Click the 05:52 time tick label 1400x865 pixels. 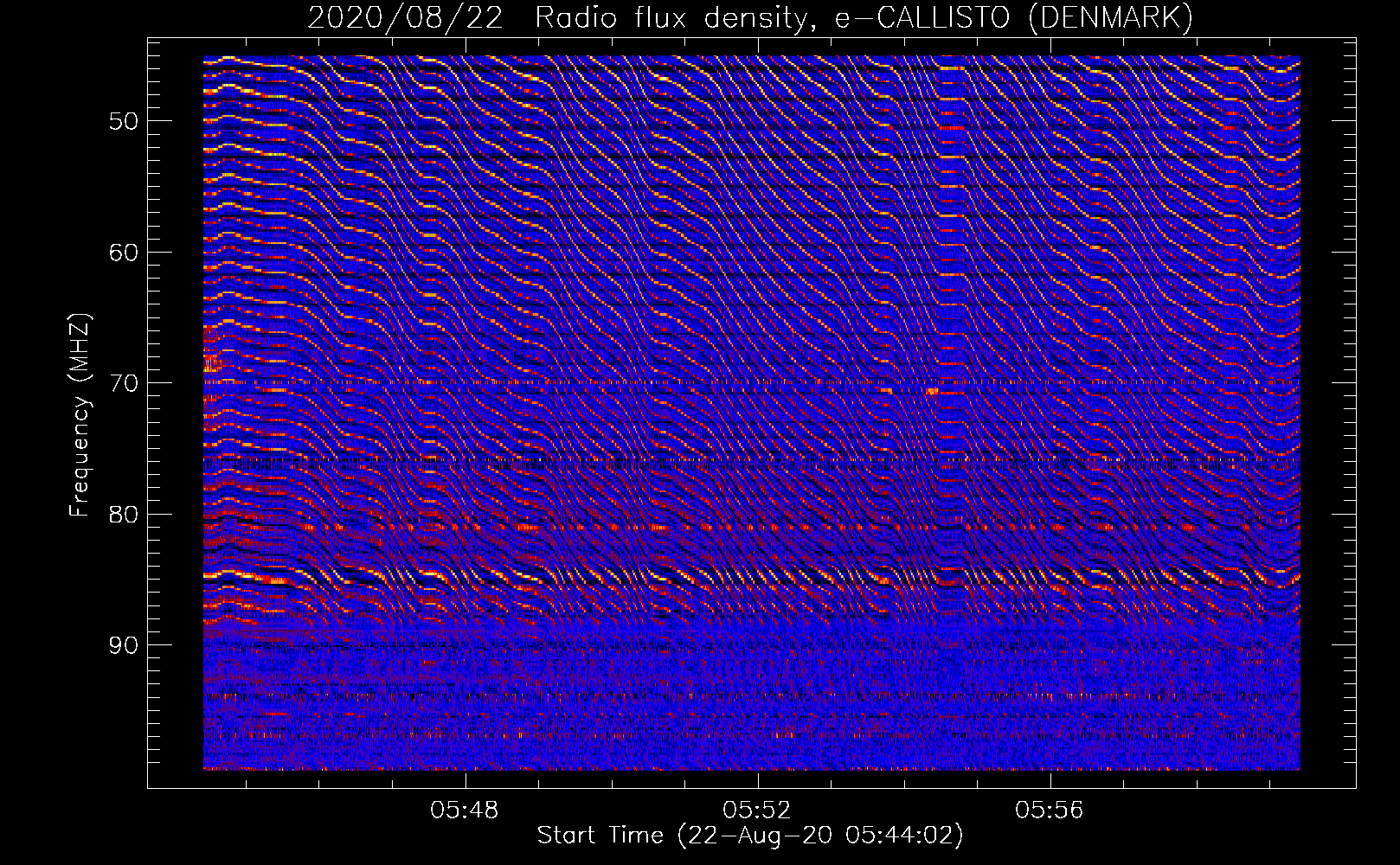(x=757, y=811)
